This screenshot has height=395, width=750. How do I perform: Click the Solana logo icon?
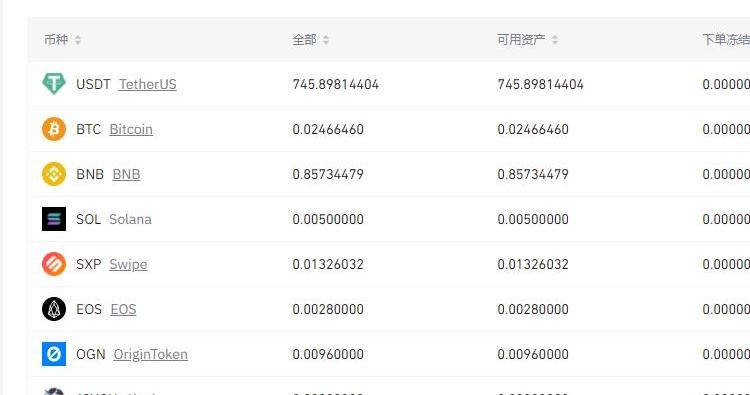pyautogui.click(x=54, y=219)
